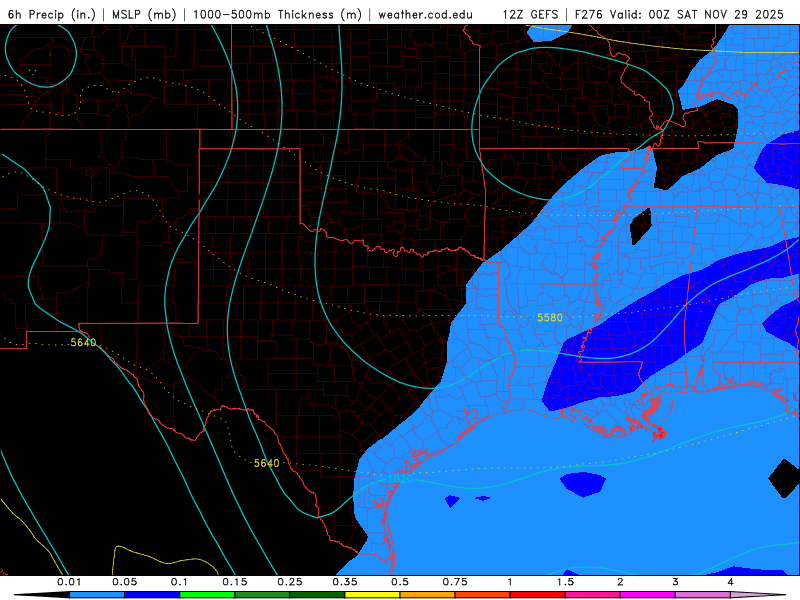Viewport: 800px width, 600px height.
Task: Click the 'Valid: 00Z SAT NOV 29 2025' text
Action: tap(697, 15)
